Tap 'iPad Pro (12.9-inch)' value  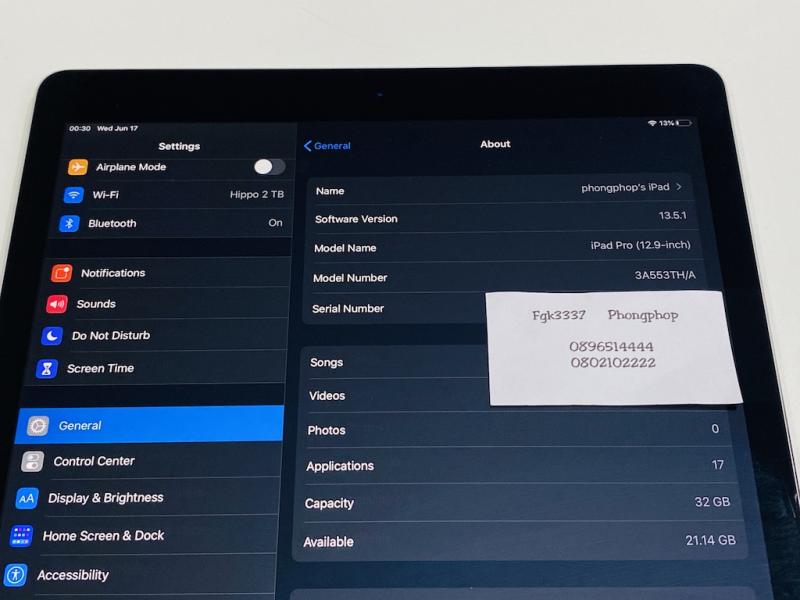(x=640, y=245)
